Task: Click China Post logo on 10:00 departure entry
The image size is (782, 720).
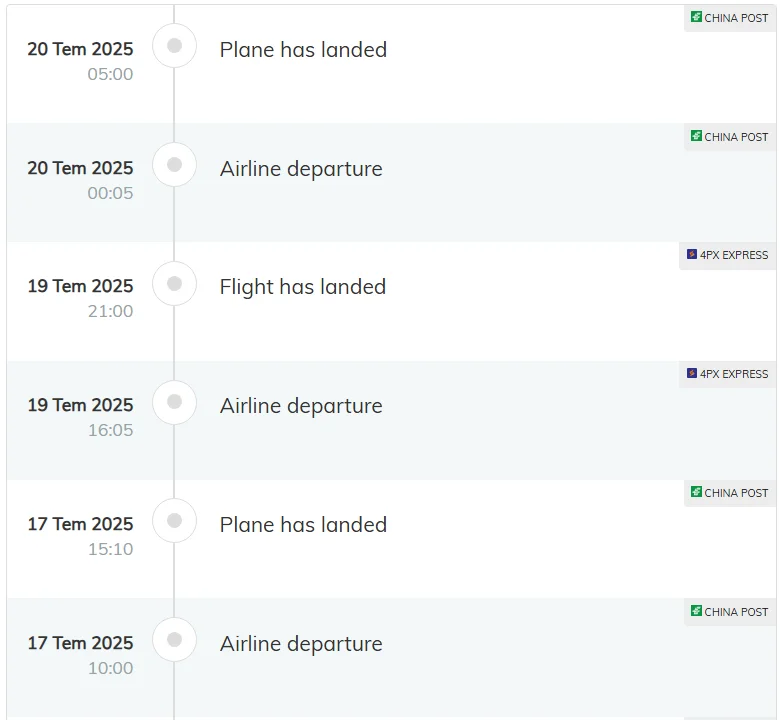Action: pos(697,611)
